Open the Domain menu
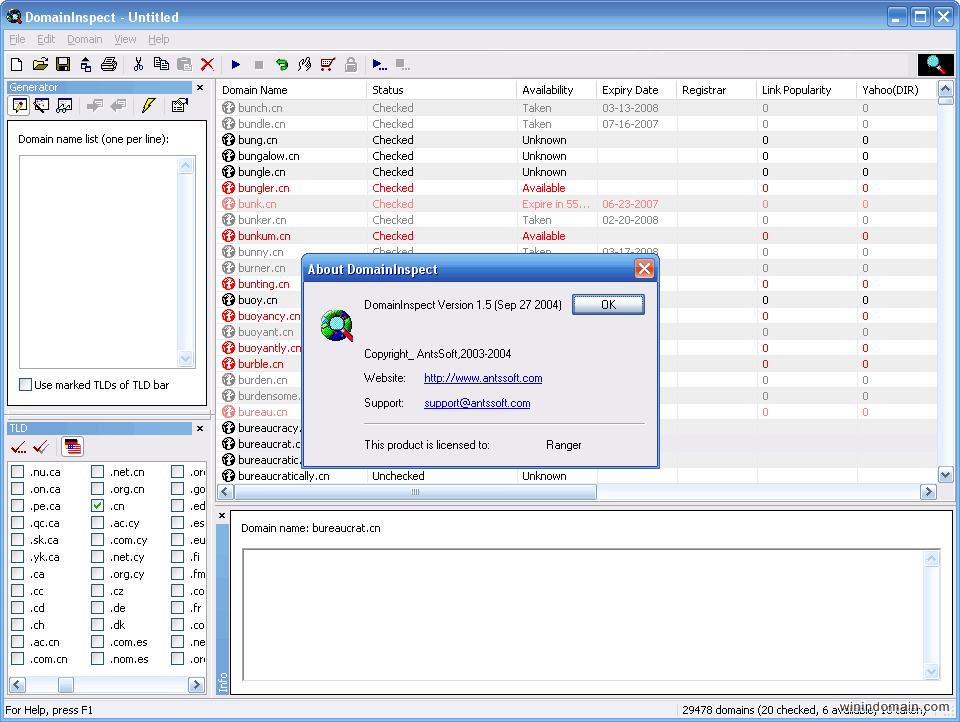The width and height of the screenshot is (960, 722). coord(84,39)
